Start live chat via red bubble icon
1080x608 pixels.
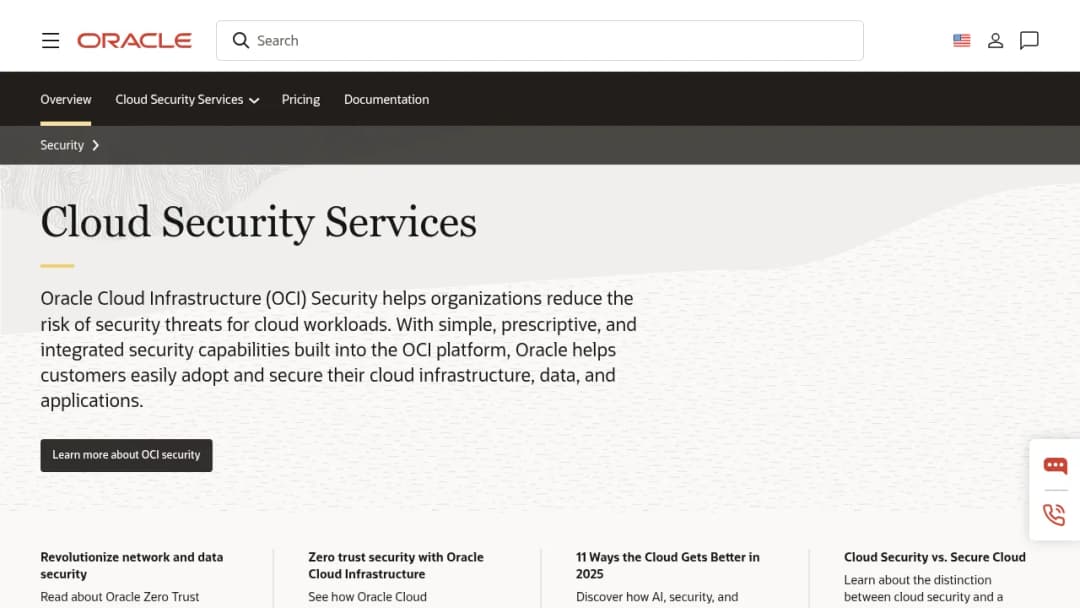point(1055,466)
